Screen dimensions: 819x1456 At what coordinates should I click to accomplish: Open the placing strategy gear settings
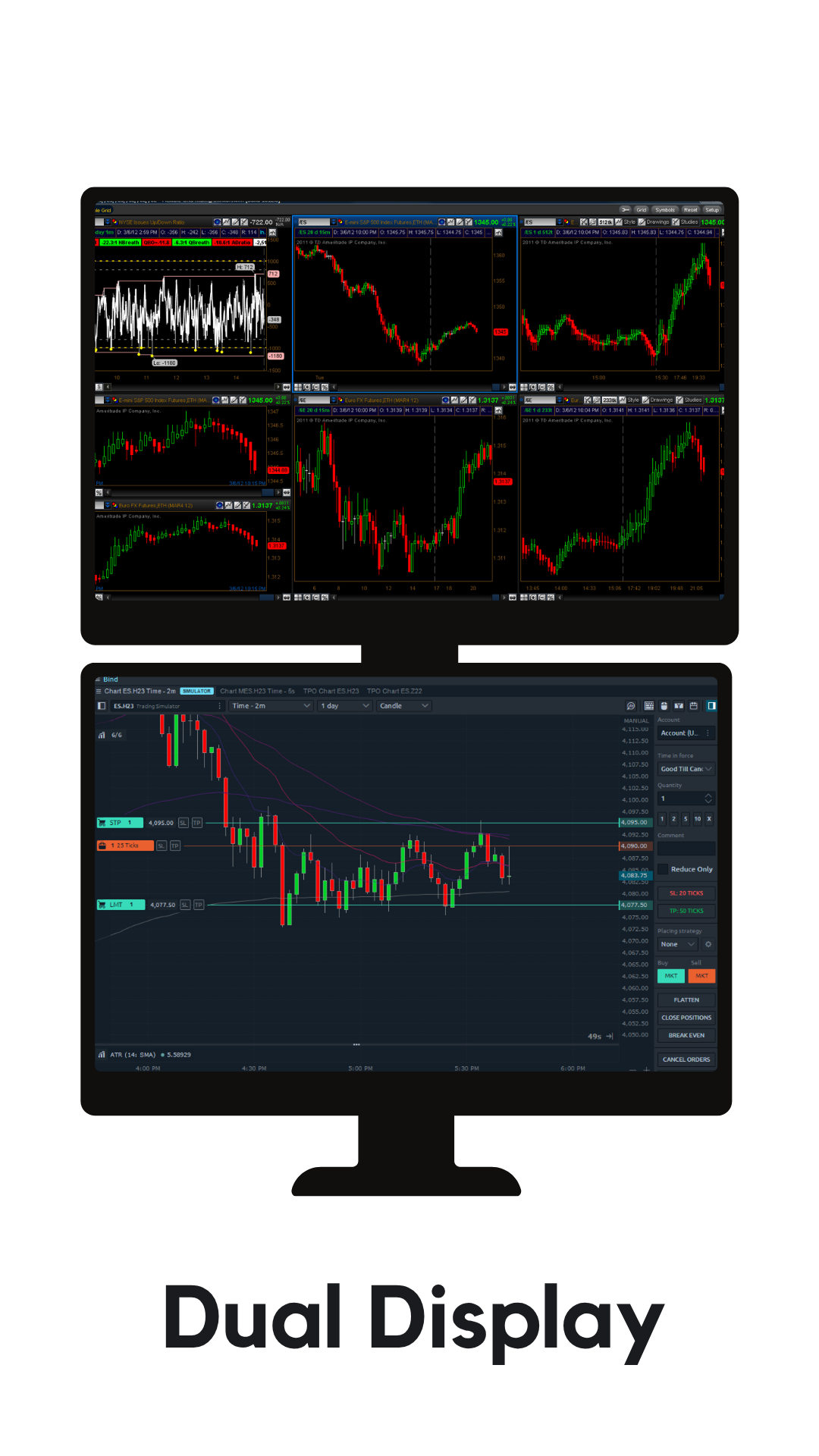click(708, 944)
